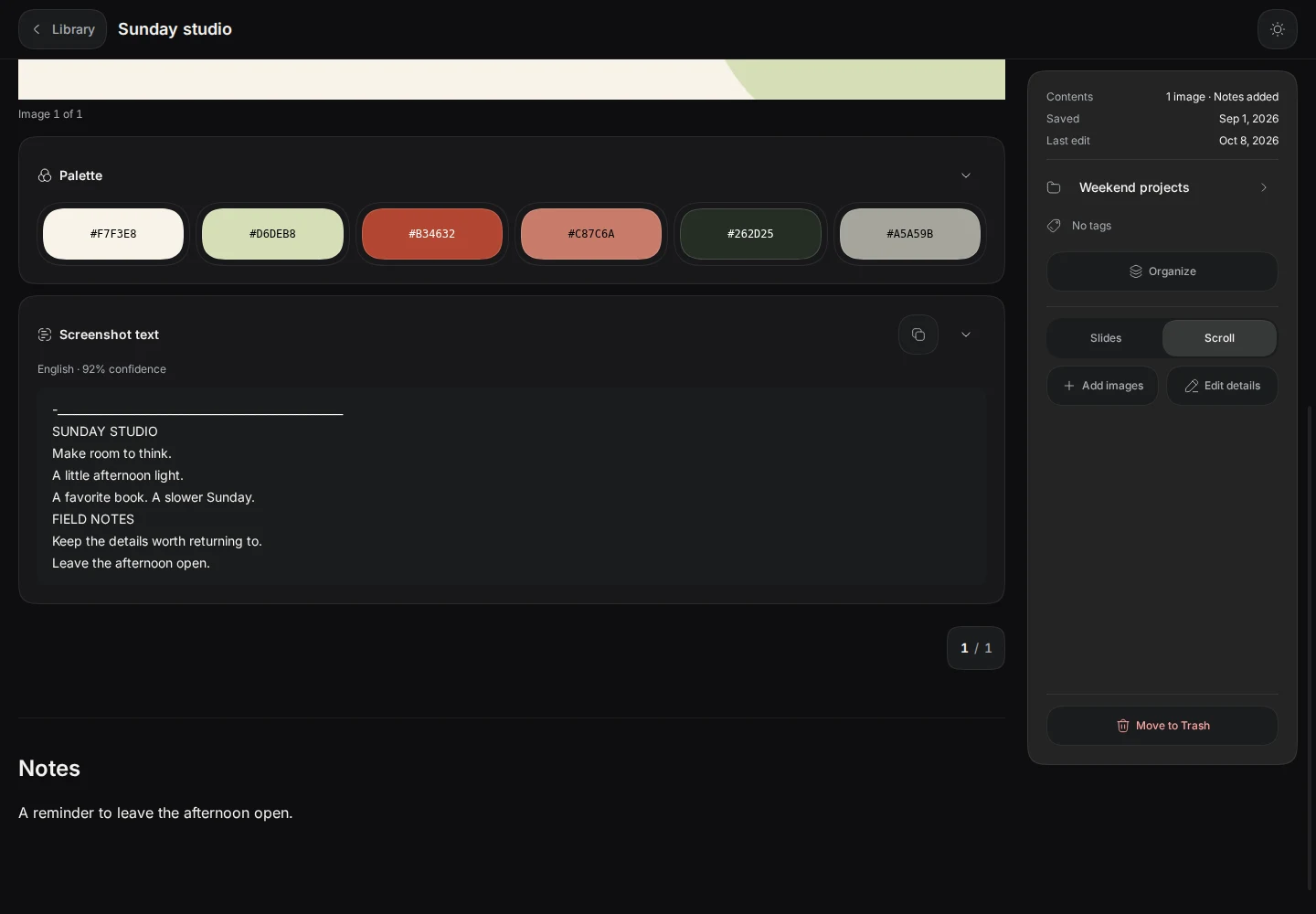This screenshot has height=914, width=1316.
Task: Click the "1 image · Notes added" contents value
Action: coord(1222,97)
